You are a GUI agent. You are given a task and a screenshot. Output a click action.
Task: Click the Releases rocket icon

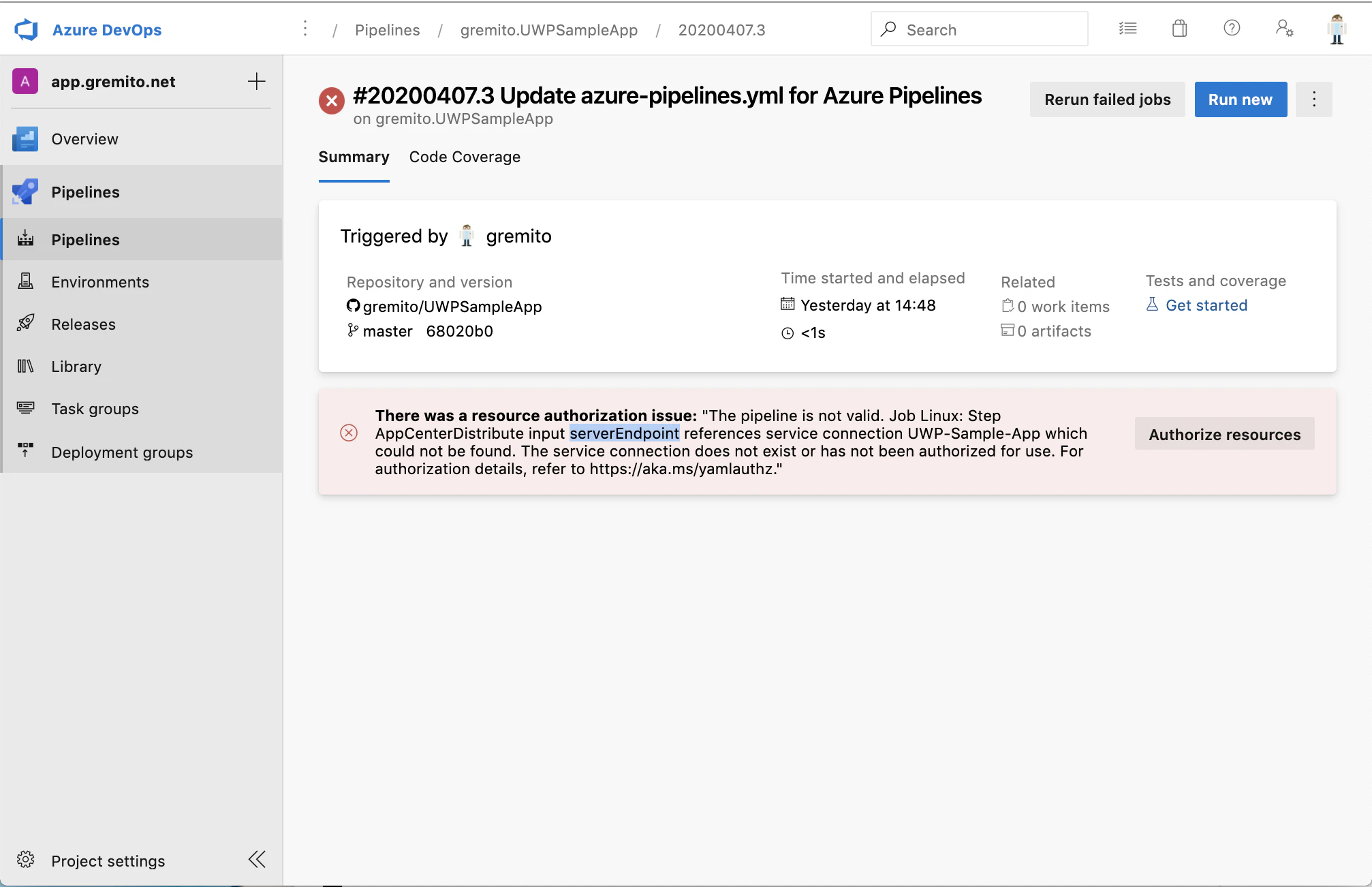25,324
